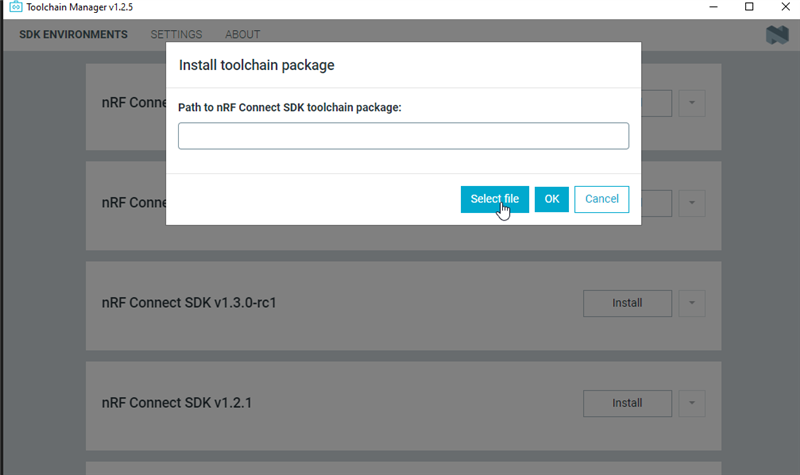Image resolution: width=800 pixels, height=475 pixels.
Task: Expand dropdown arrow for SDK v1.2.1
Action: [x=692, y=403]
